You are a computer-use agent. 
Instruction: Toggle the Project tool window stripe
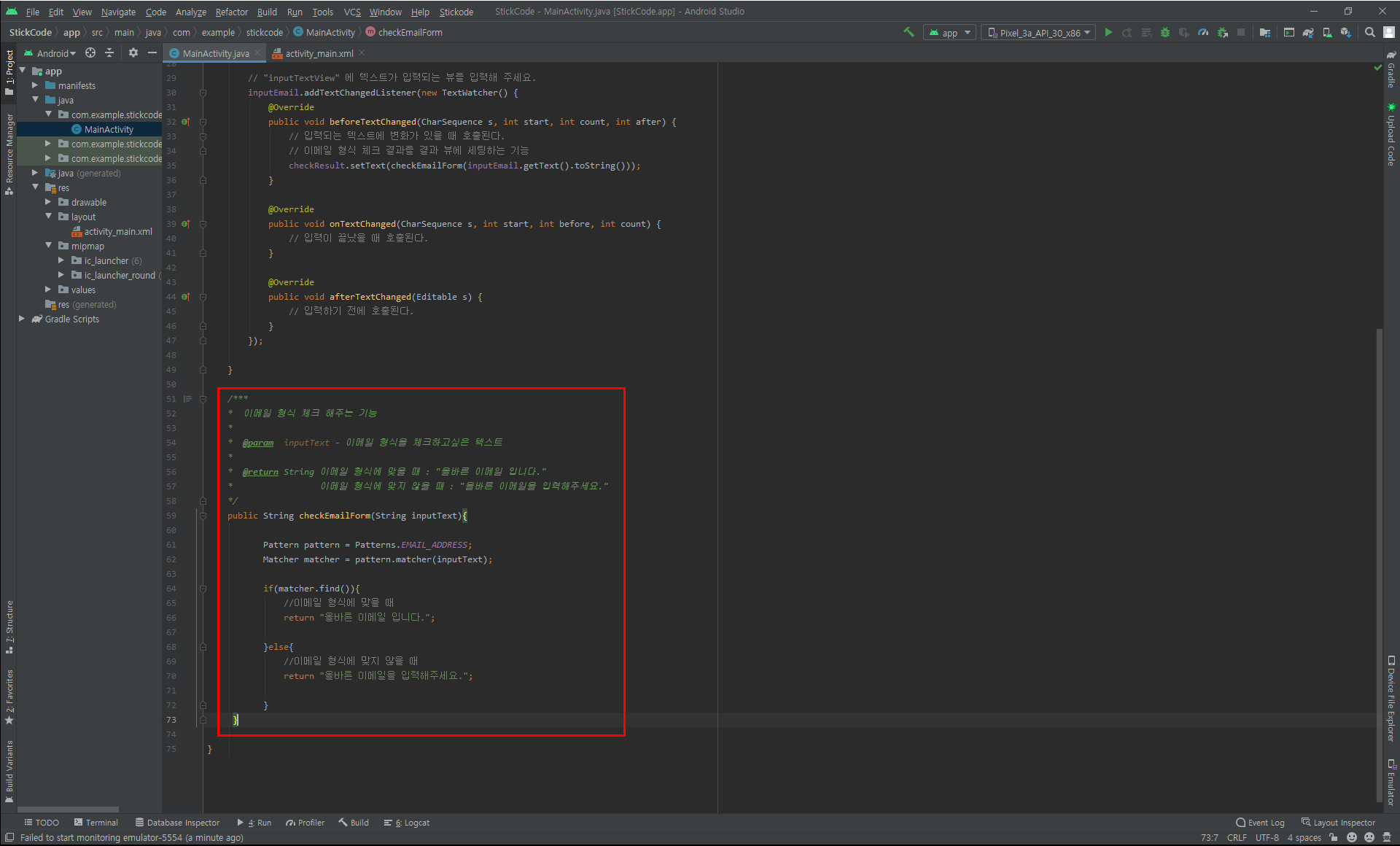pyautogui.click(x=9, y=73)
